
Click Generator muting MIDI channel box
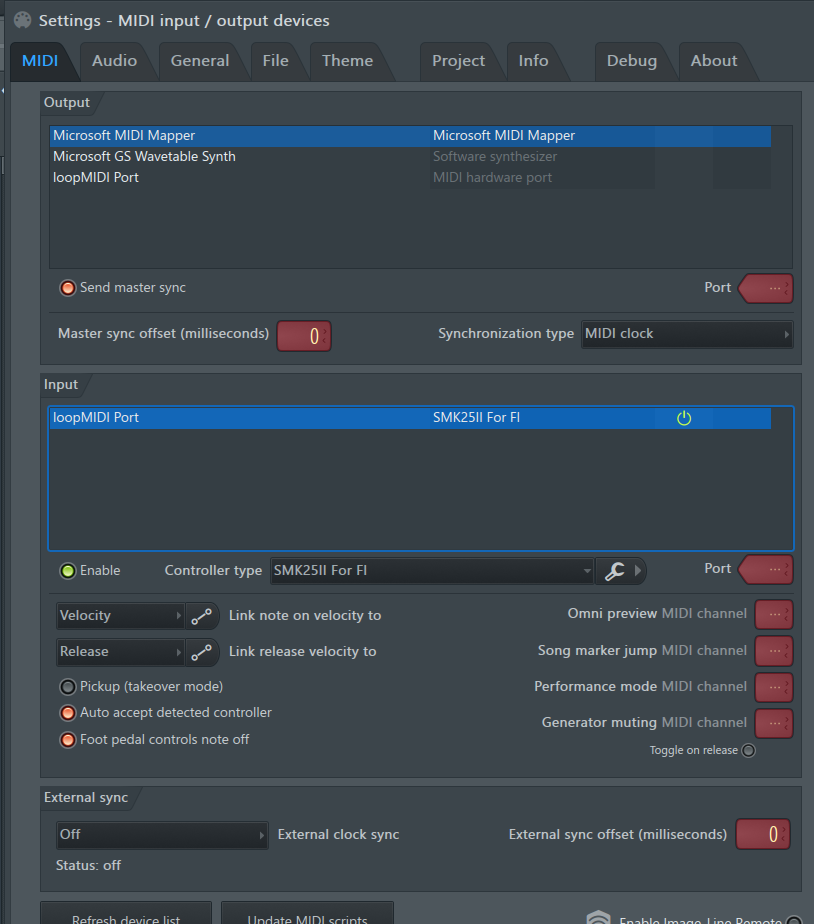coord(774,724)
